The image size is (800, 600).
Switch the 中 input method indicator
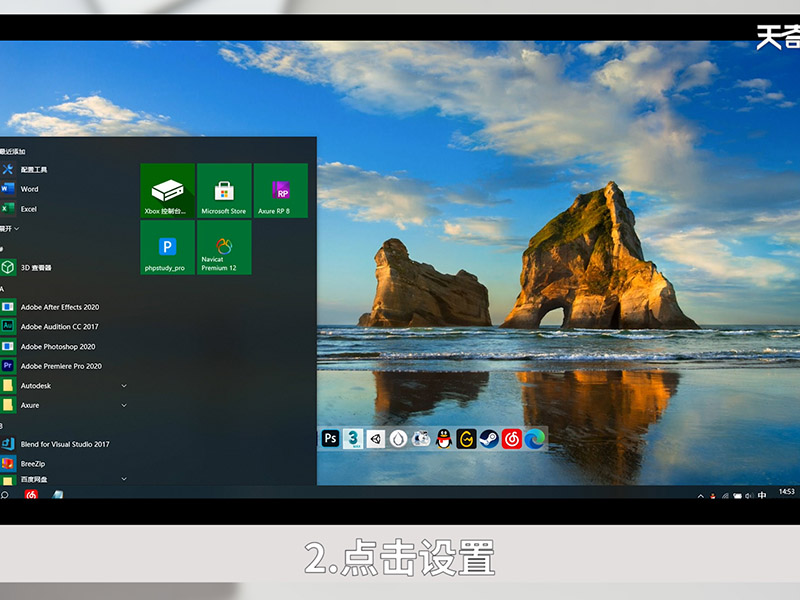point(762,495)
